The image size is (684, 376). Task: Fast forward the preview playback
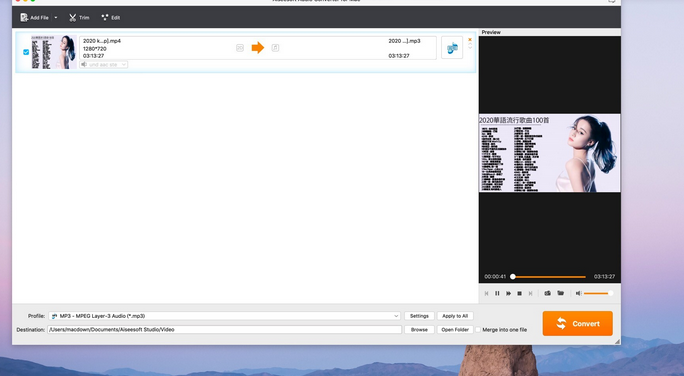coord(508,294)
